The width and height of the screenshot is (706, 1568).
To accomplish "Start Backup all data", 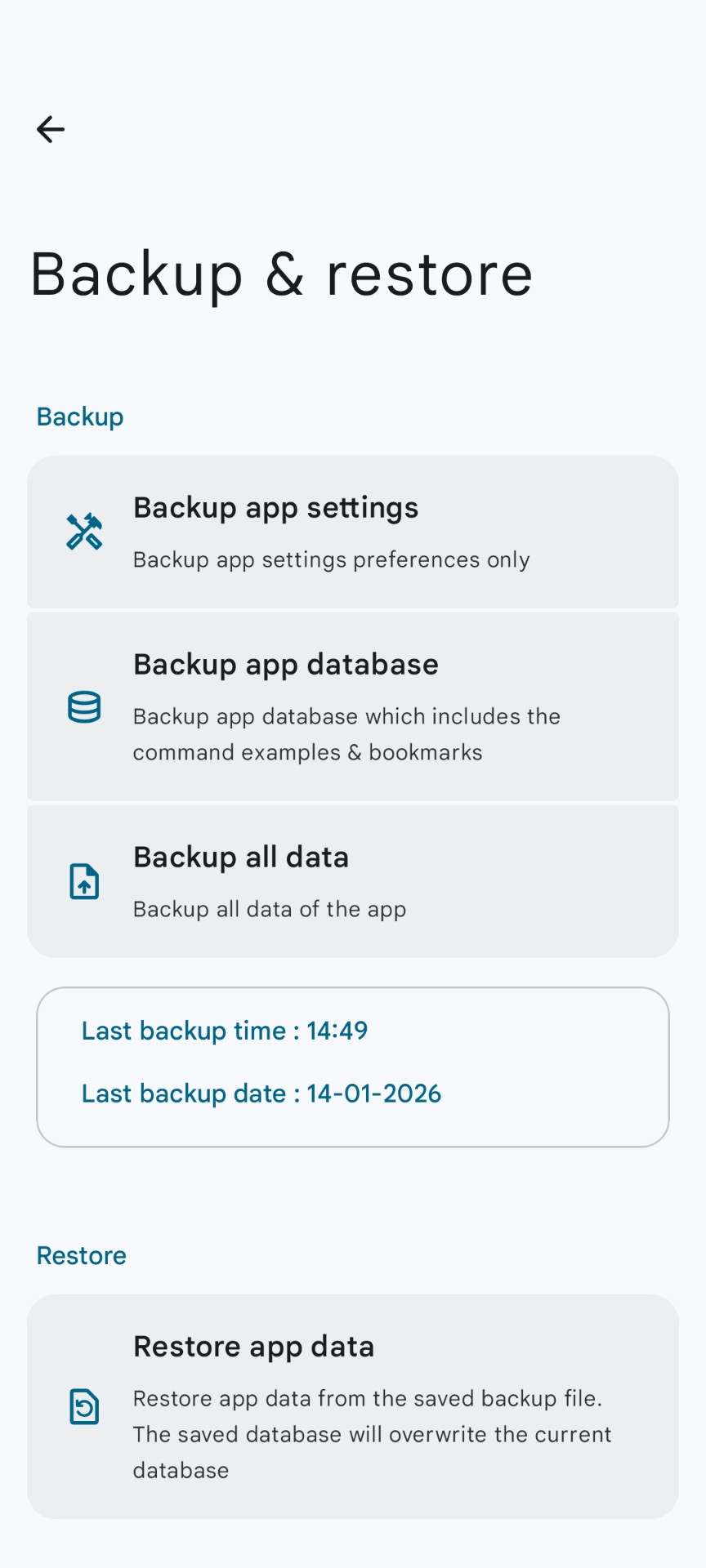I will [353, 880].
